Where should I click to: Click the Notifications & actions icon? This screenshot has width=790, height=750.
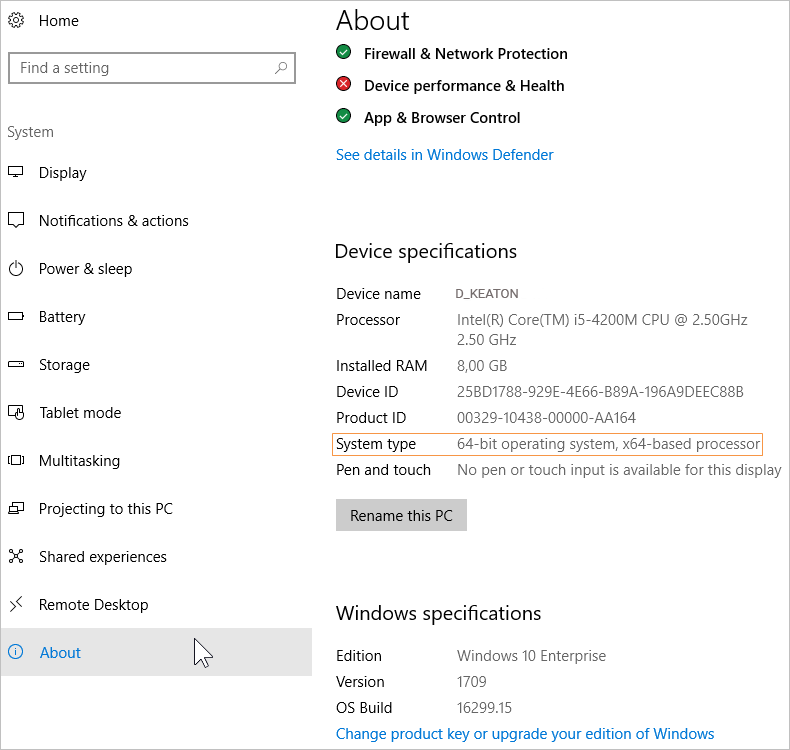[16, 221]
